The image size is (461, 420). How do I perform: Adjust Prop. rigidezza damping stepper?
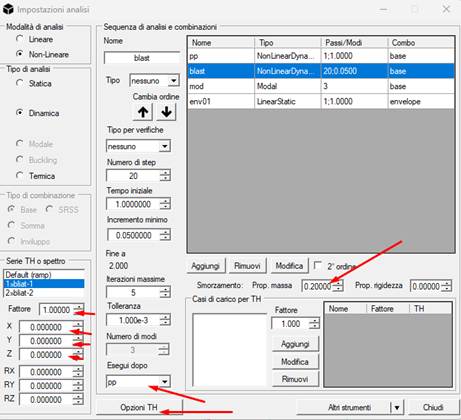[x=446, y=286]
